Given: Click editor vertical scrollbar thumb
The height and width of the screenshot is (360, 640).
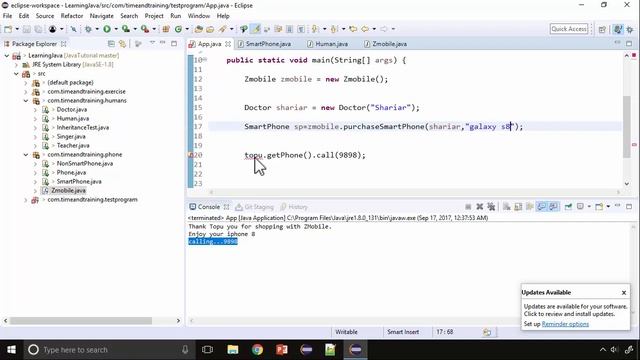Looking at the screenshot, I should click(627, 127).
